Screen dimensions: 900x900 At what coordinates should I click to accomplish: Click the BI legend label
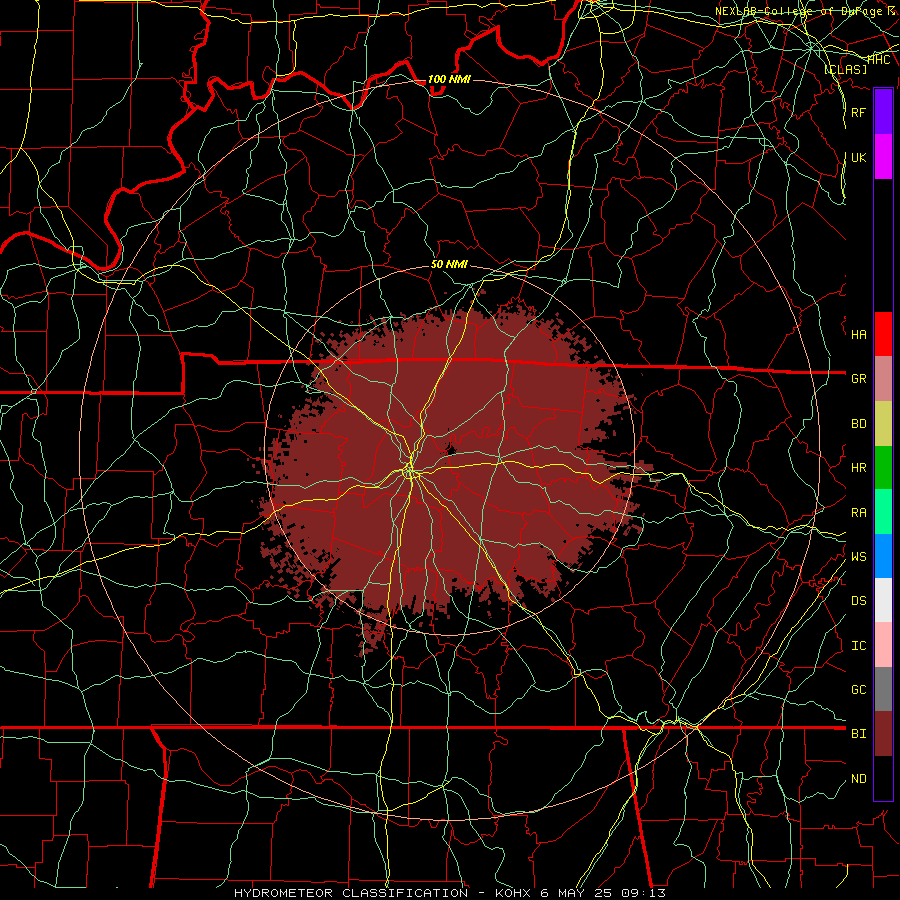click(859, 734)
